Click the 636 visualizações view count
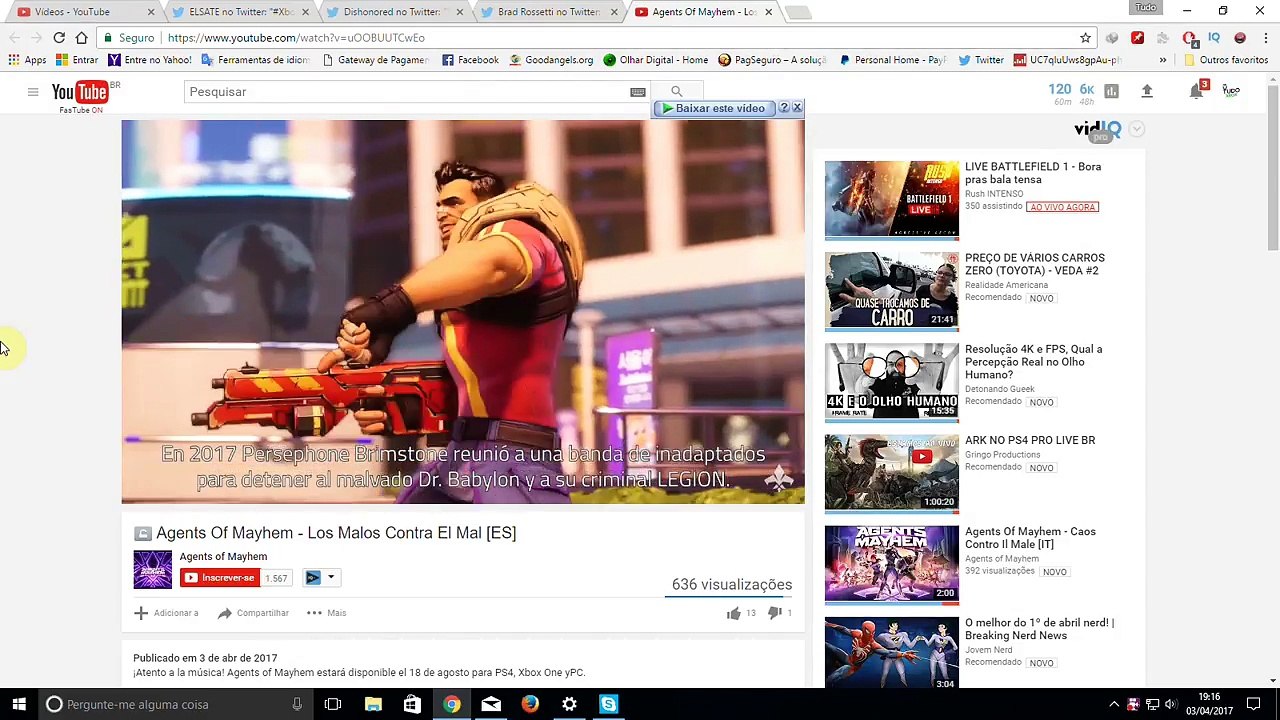This screenshot has height=720, width=1280. click(732, 585)
